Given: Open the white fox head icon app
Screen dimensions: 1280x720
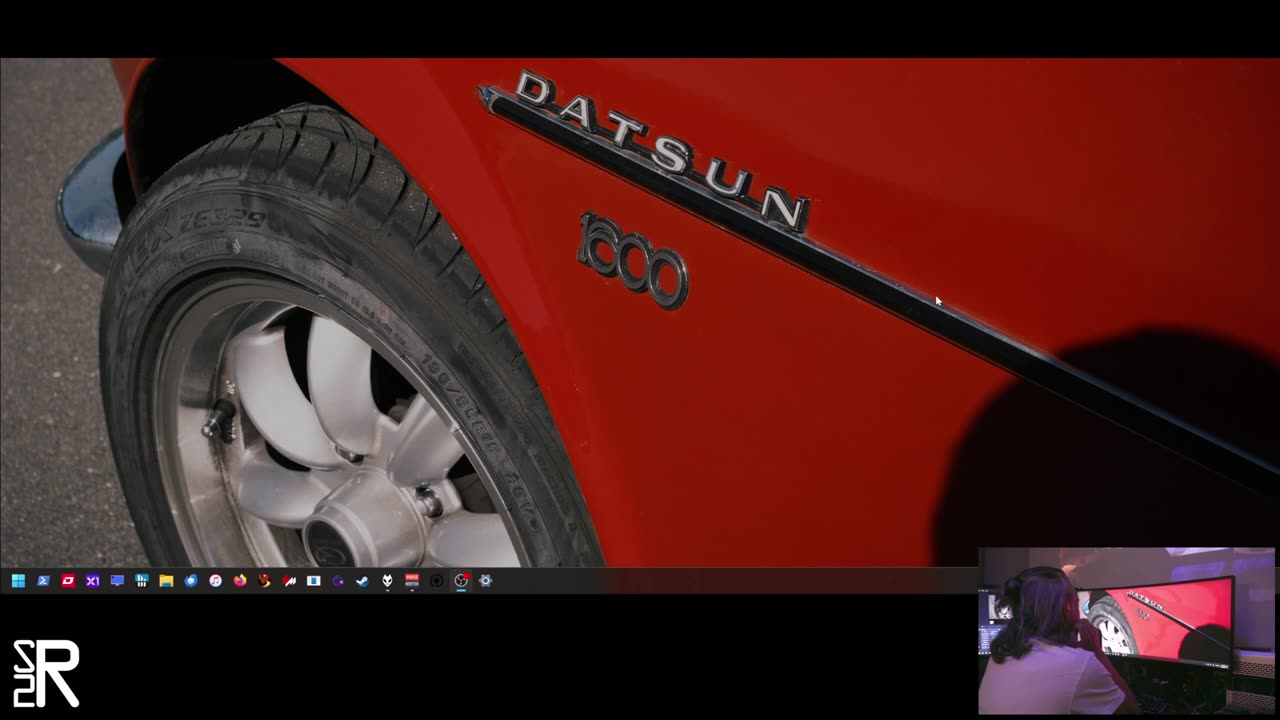Looking at the screenshot, I should click(387, 580).
